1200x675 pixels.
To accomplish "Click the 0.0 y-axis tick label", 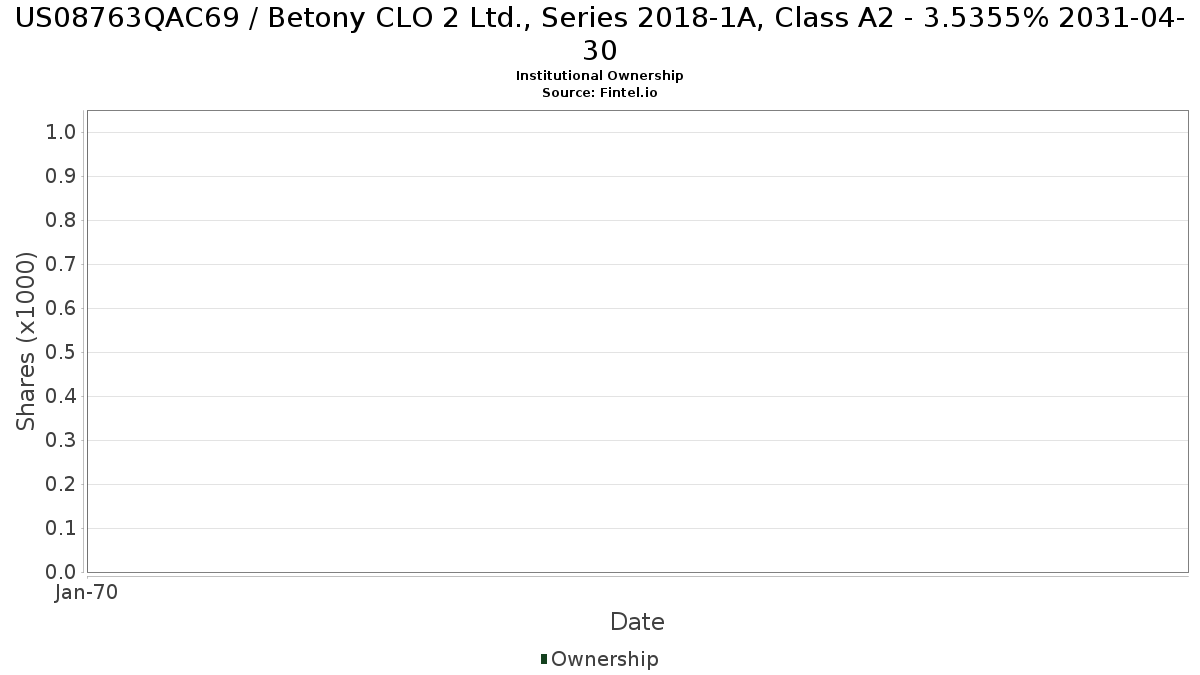I will click(x=61, y=572).
